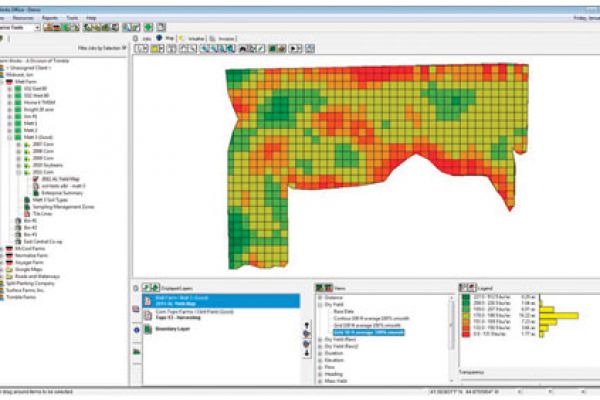
Task: Expand the Matt 1 field node
Action: pos(10,123)
